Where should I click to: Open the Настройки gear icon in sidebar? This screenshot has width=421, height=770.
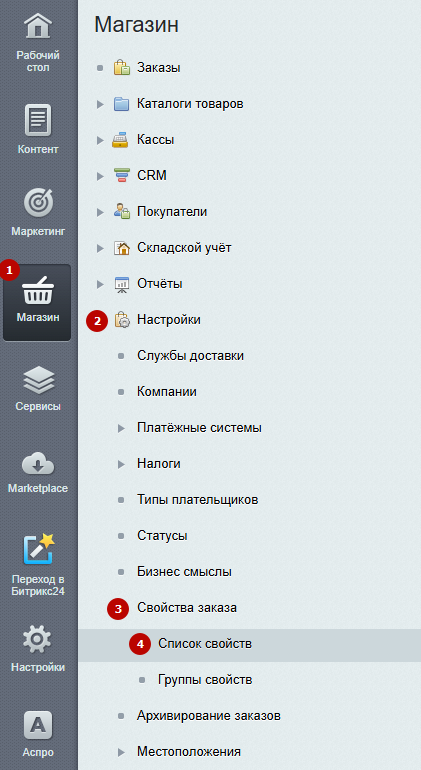38,639
